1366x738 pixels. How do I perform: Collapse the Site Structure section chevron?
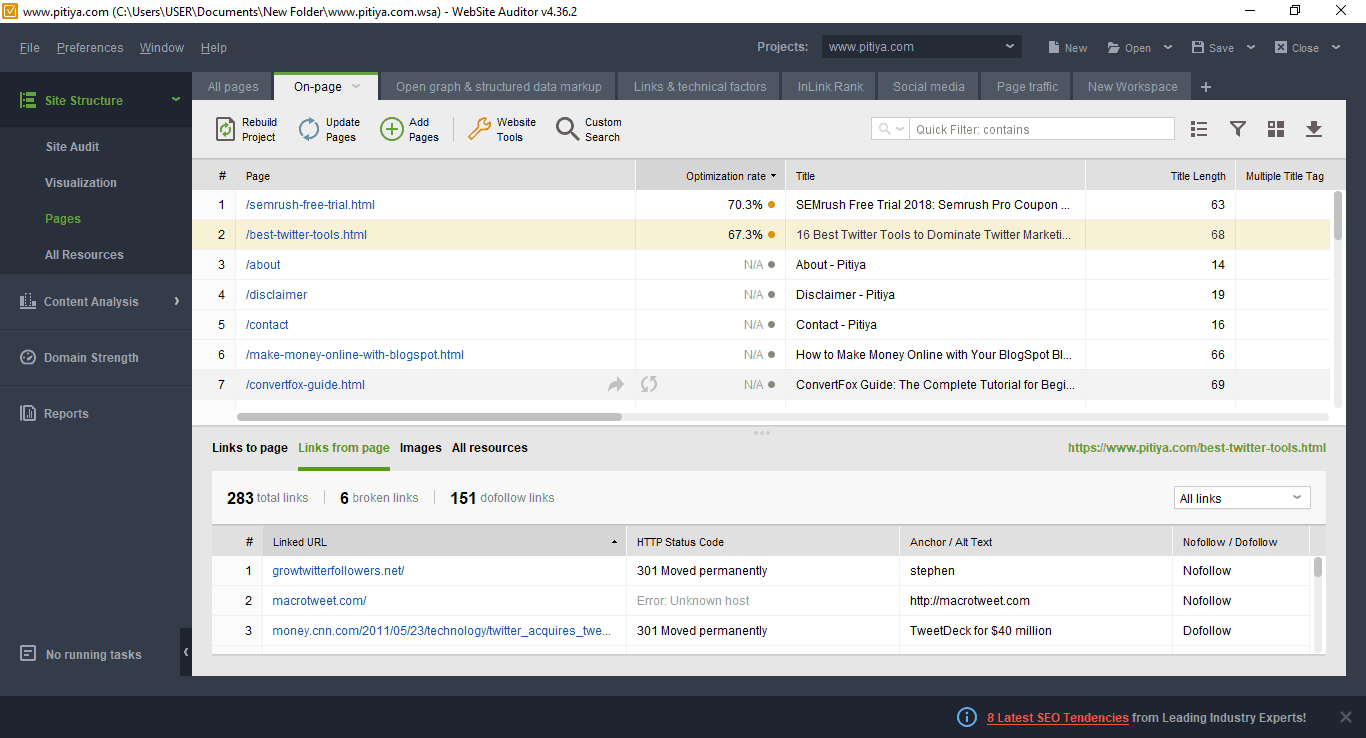176,99
